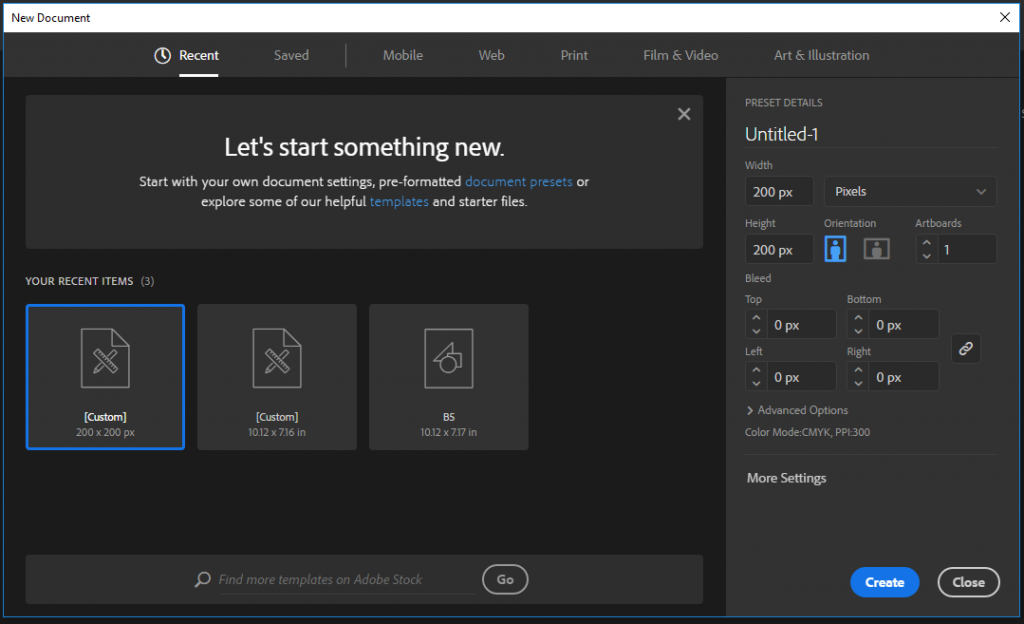Increase the Right bleed value with up arrow
The image size is (1024, 624).
(857, 369)
